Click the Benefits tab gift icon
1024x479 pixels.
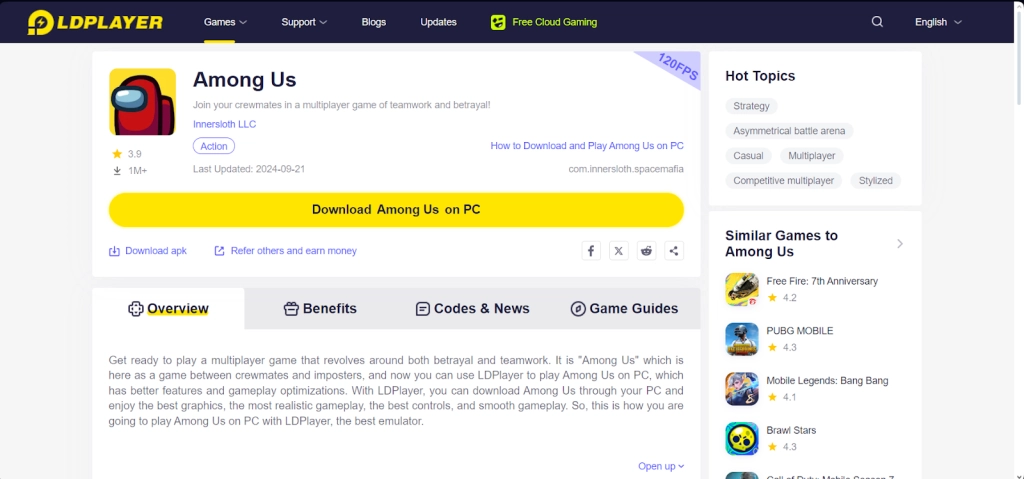(291, 308)
